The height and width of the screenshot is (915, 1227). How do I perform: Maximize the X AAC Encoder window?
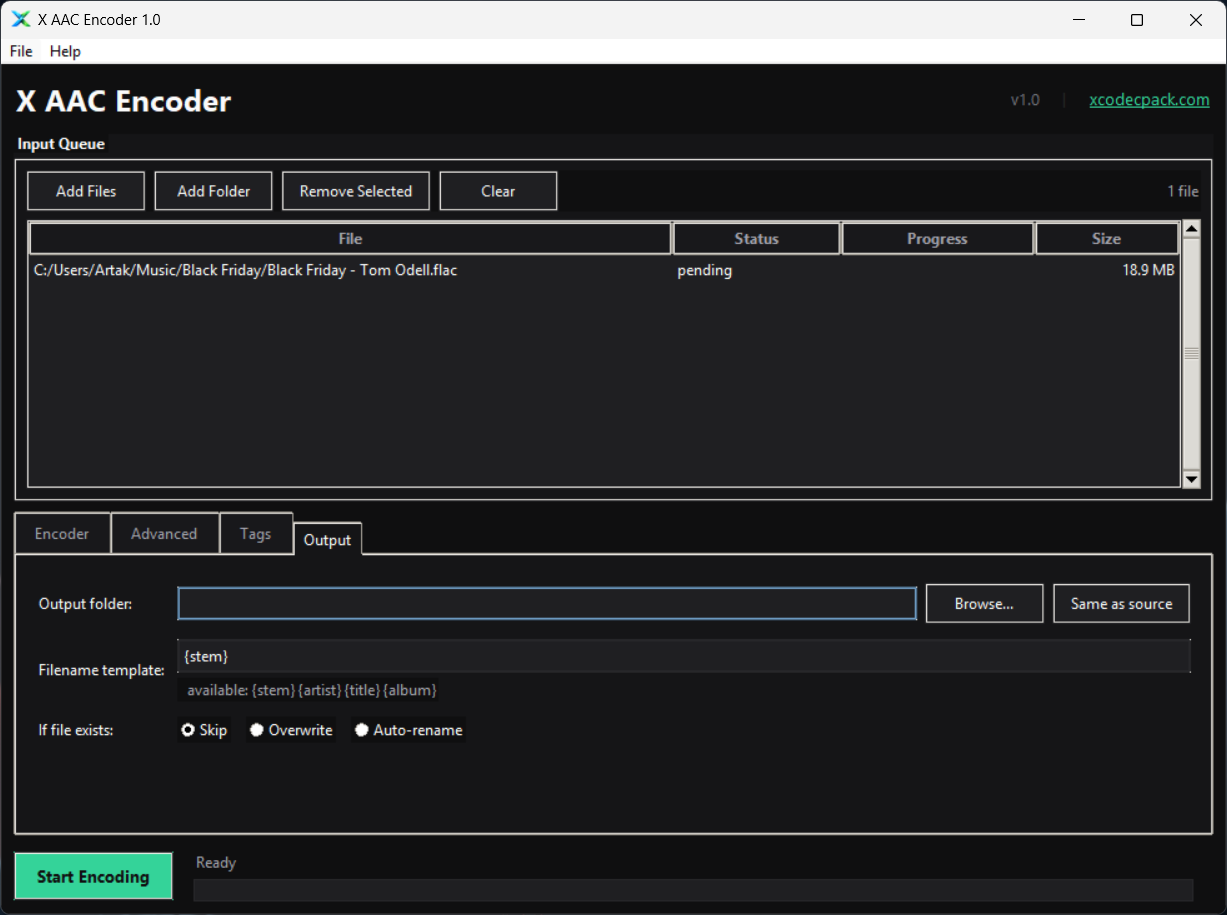(1137, 19)
